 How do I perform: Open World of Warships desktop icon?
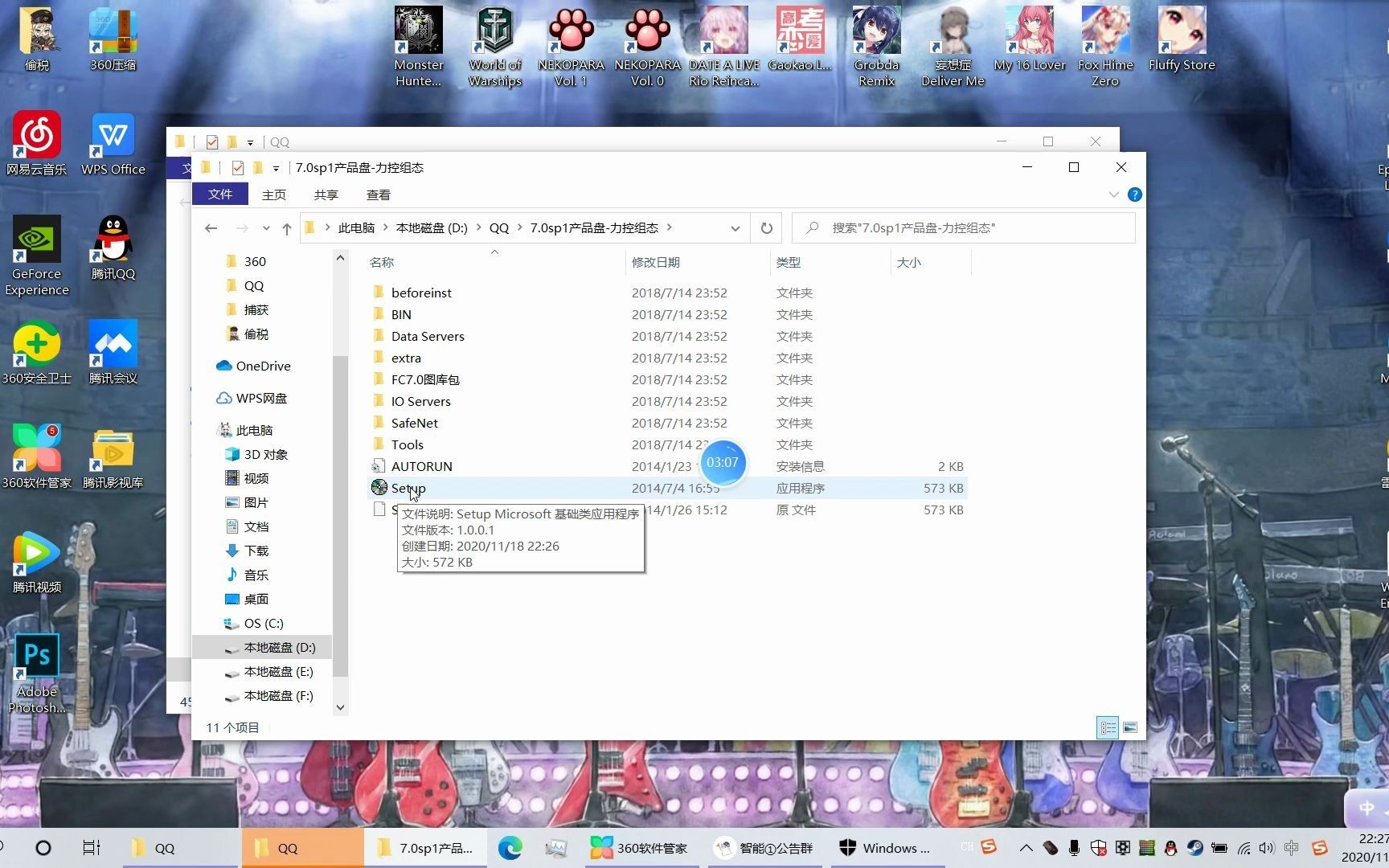495,47
